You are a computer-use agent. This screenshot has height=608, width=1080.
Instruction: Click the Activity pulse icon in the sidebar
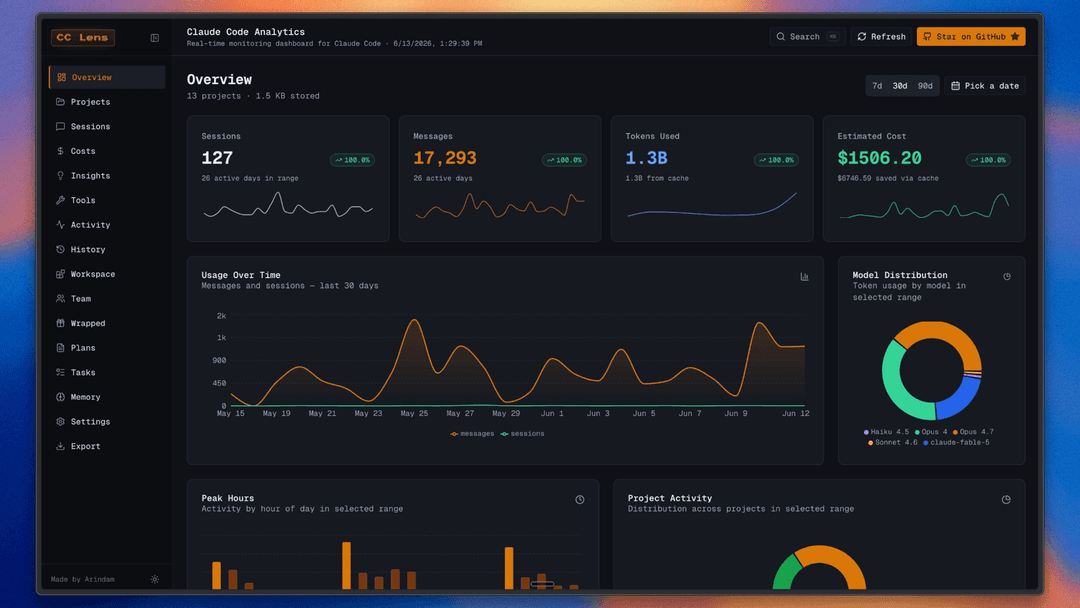click(x=61, y=224)
